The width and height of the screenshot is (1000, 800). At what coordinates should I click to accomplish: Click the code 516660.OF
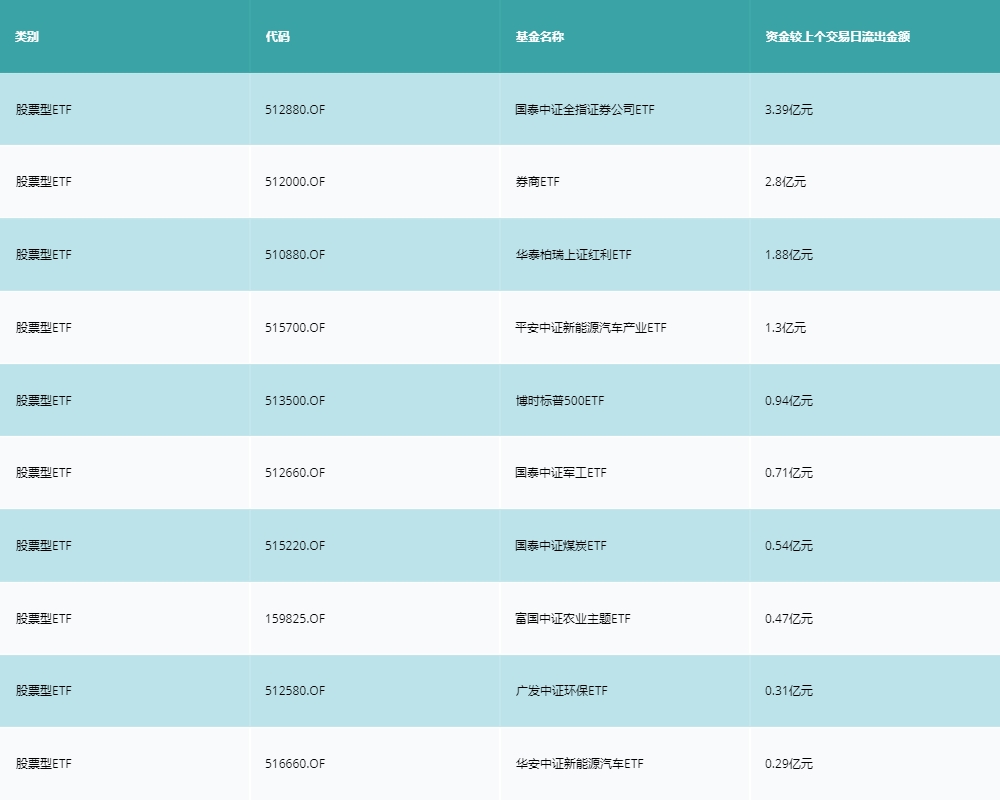click(x=293, y=763)
